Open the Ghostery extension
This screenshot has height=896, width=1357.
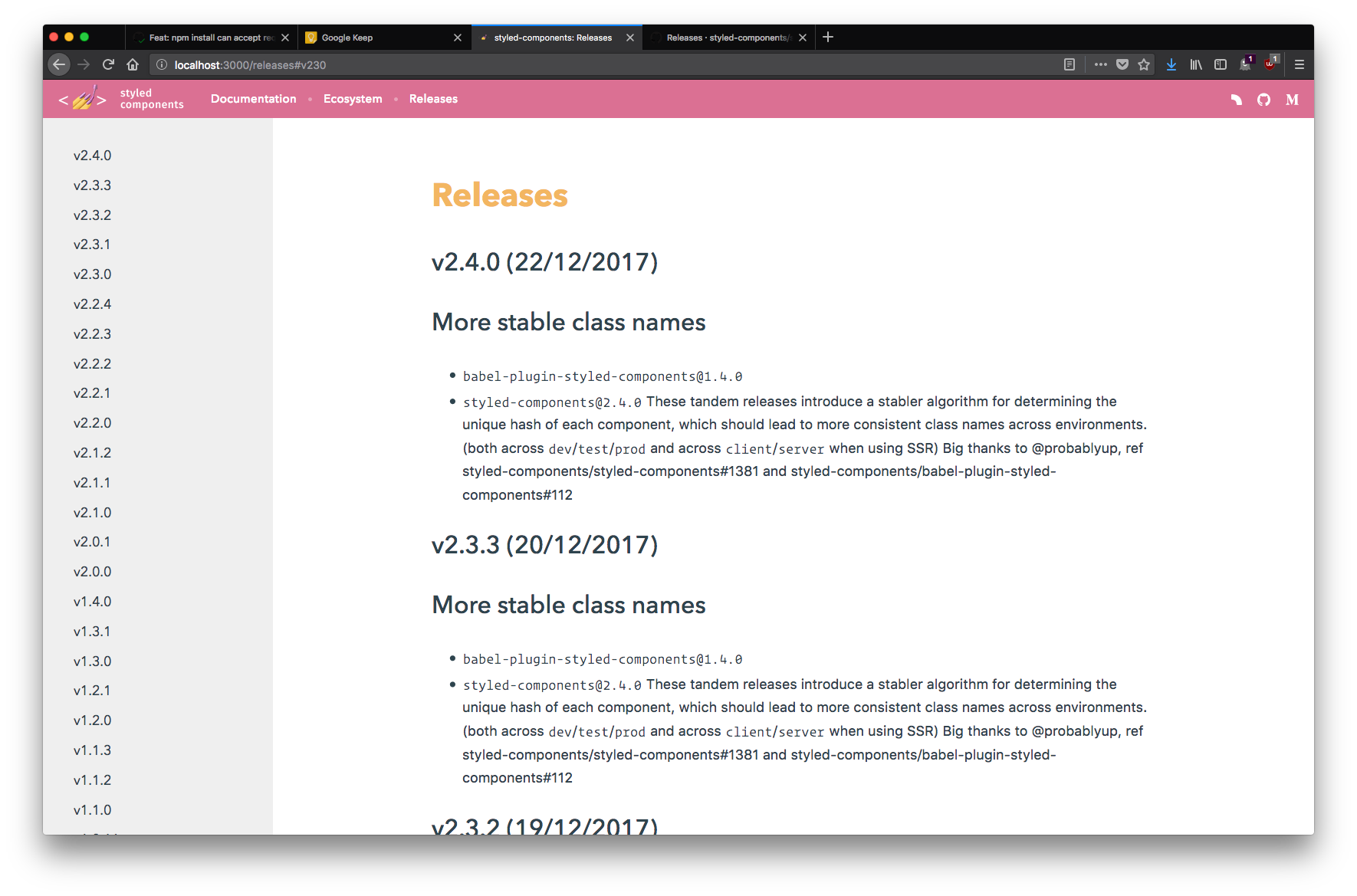(x=1246, y=64)
